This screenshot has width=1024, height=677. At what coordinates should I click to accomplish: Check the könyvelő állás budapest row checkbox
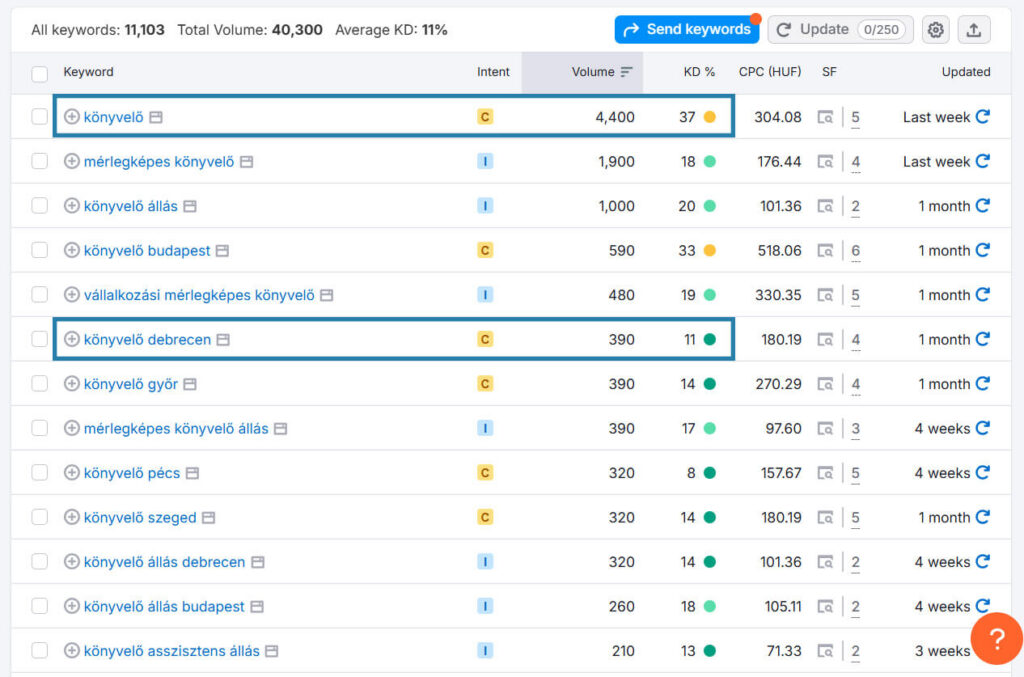click(x=40, y=606)
